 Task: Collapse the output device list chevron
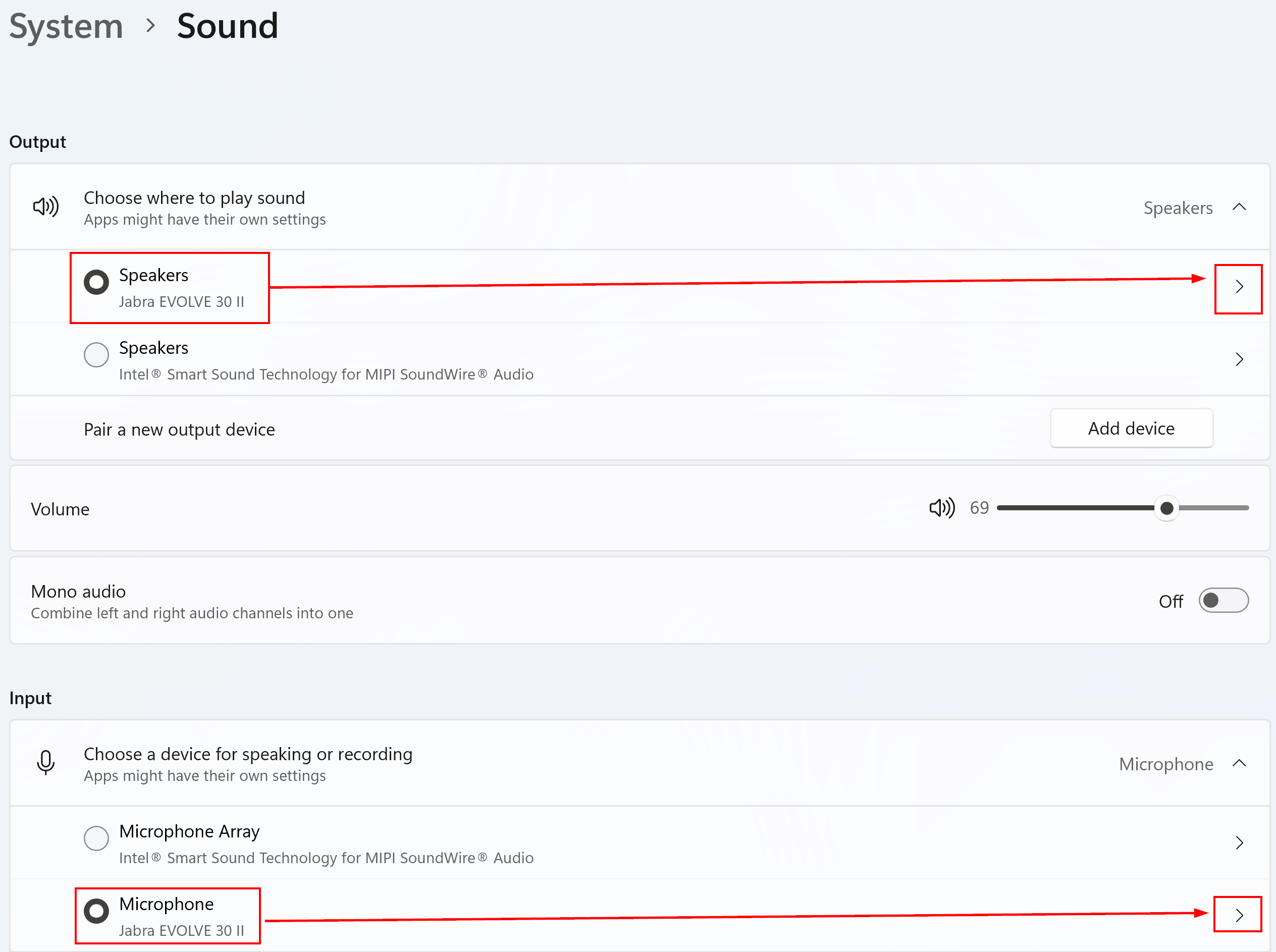(x=1239, y=207)
